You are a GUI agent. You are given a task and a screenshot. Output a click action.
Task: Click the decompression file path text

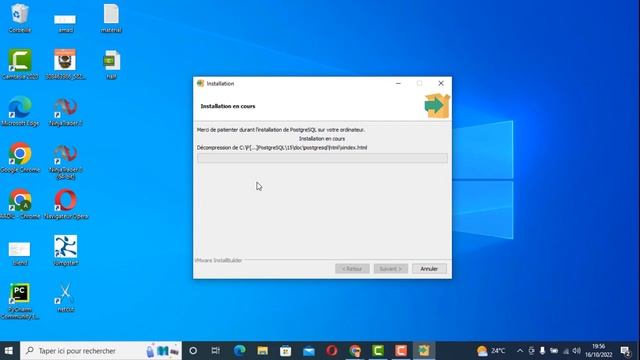(x=282, y=148)
